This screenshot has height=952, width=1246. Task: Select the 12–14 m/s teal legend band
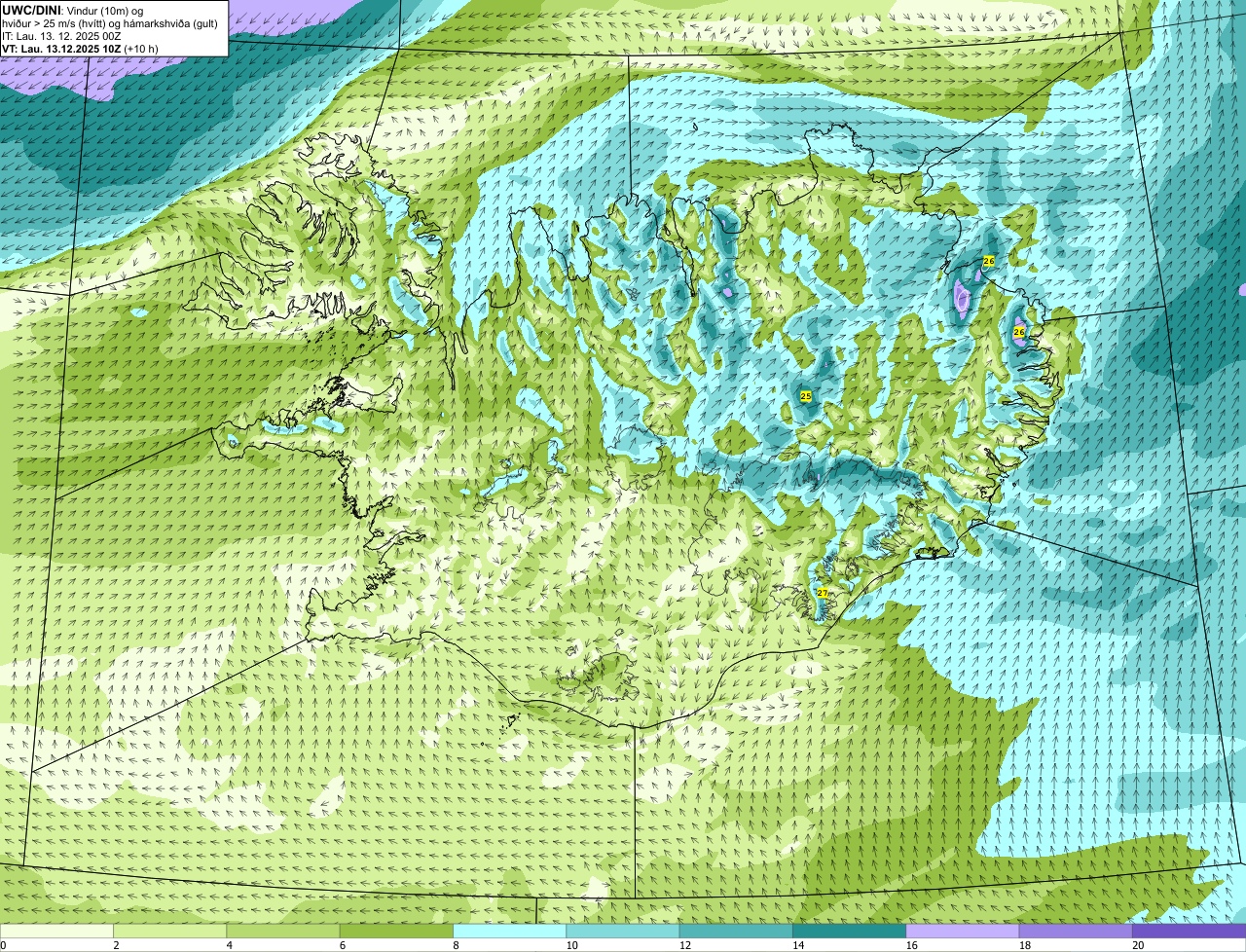[737, 931]
